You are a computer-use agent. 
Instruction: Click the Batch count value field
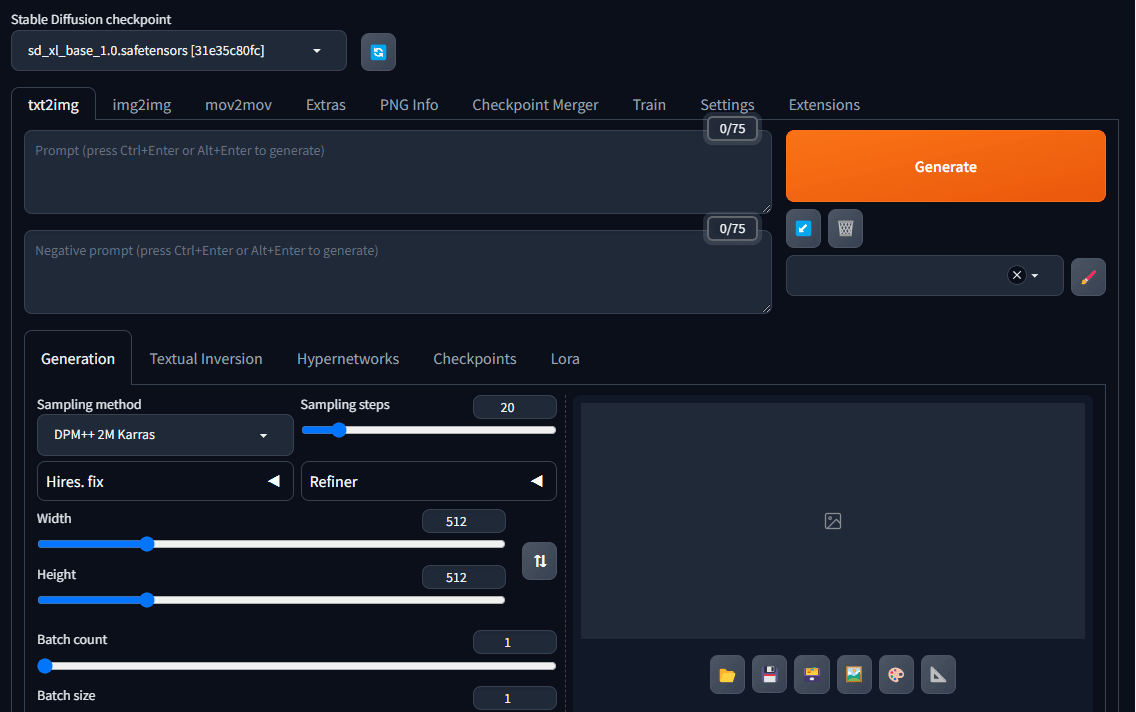(x=514, y=642)
